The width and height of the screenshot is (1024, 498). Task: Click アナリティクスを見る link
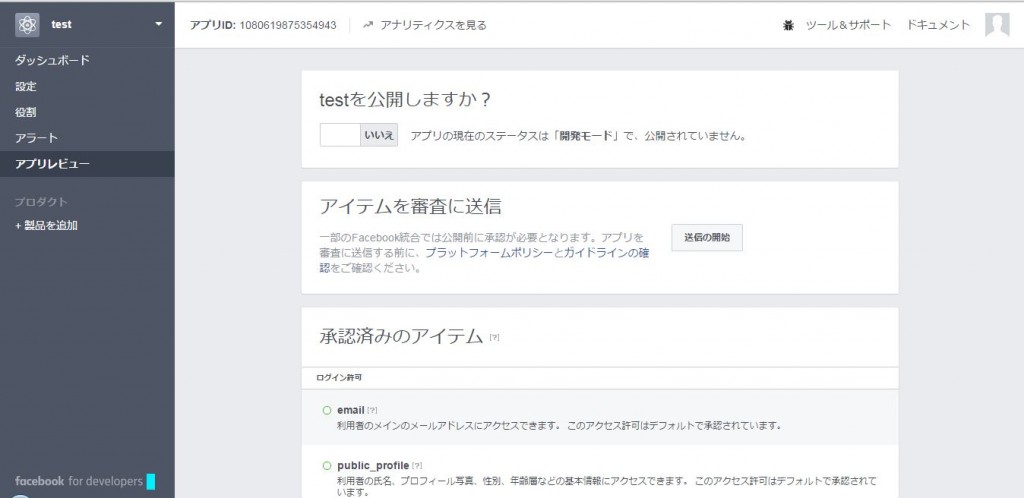(433, 25)
